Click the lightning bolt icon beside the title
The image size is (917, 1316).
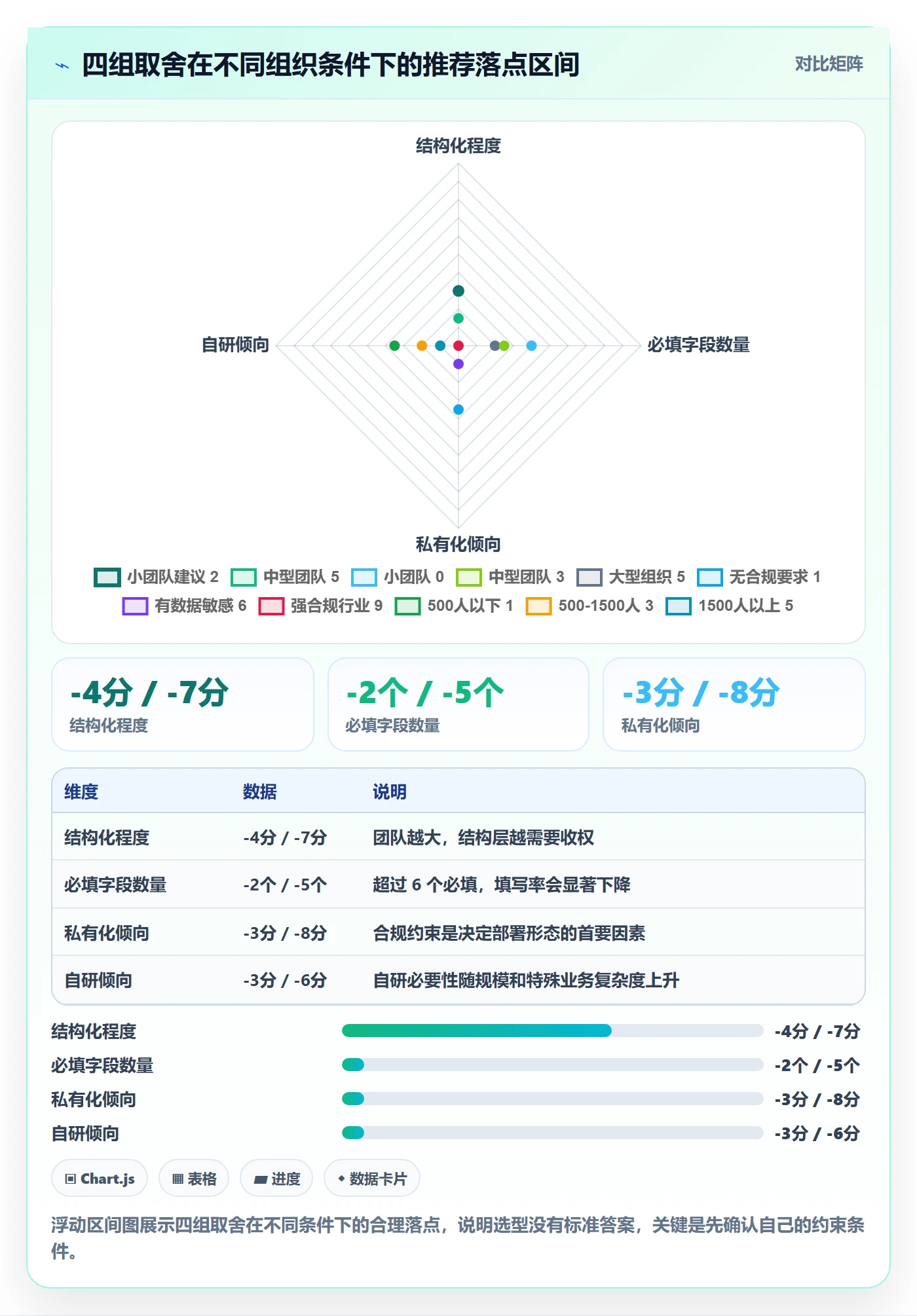(62, 65)
